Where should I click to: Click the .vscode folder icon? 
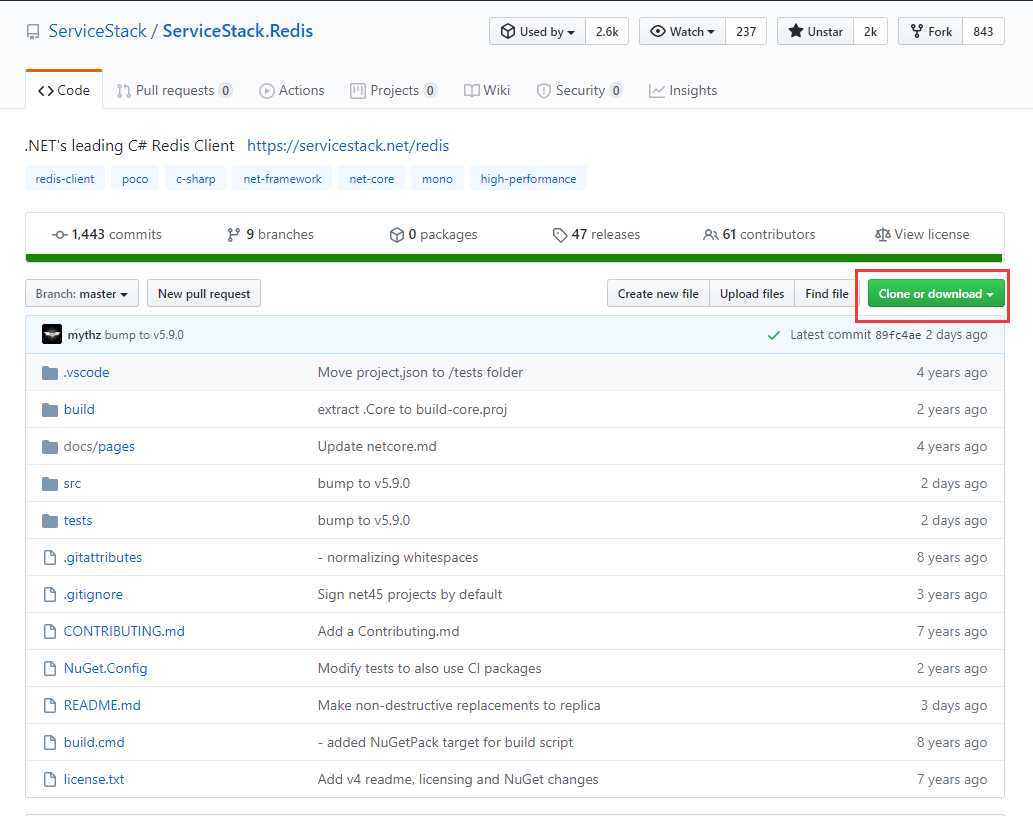click(x=50, y=373)
